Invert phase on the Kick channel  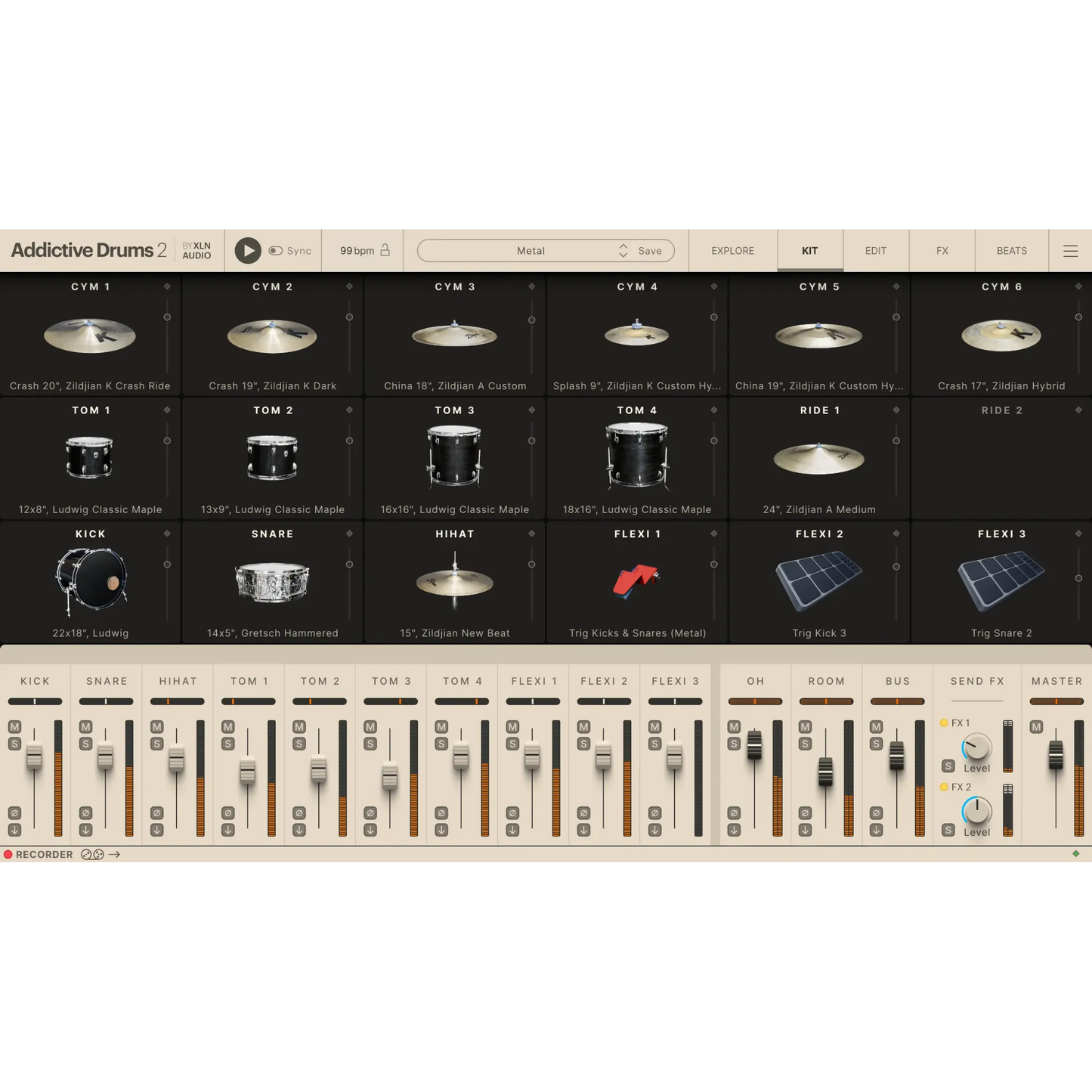click(x=13, y=812)
